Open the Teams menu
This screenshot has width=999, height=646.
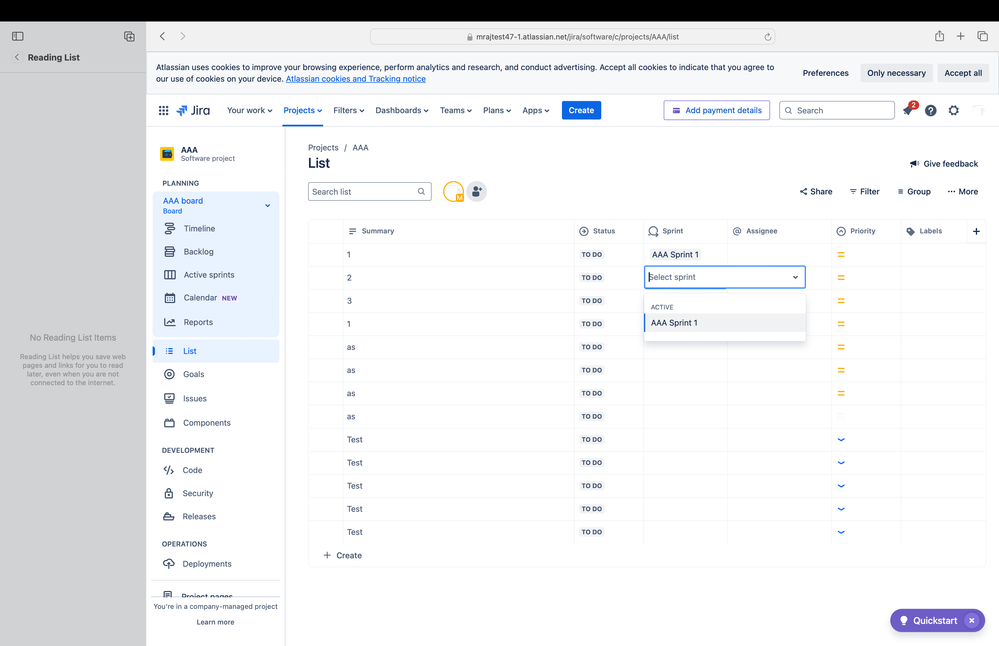[456, 110]
